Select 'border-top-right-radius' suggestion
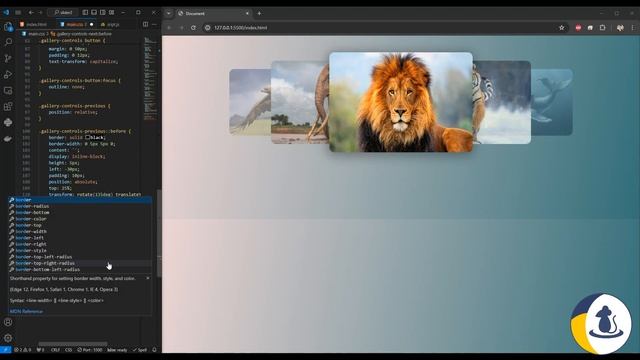The height and width of the screenshot is (360, 640). point(80,263)
